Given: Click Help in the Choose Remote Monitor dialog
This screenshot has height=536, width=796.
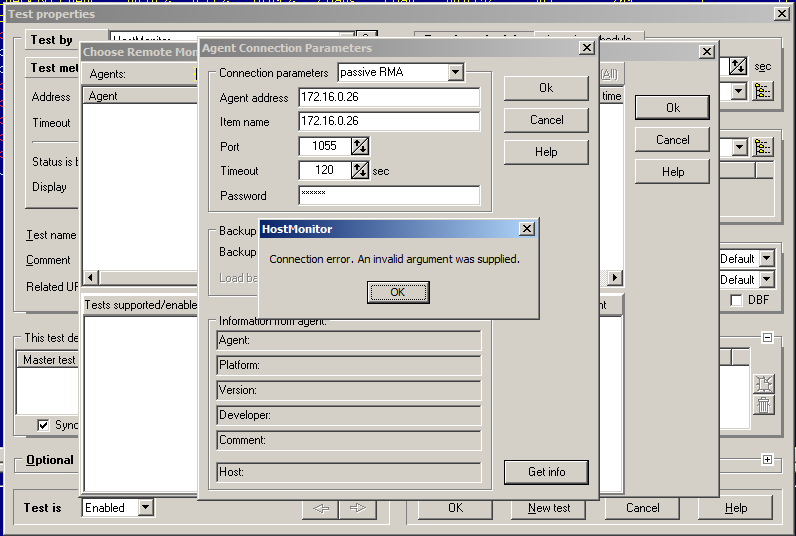Looking at the screenshot, I should pos(673,172).
